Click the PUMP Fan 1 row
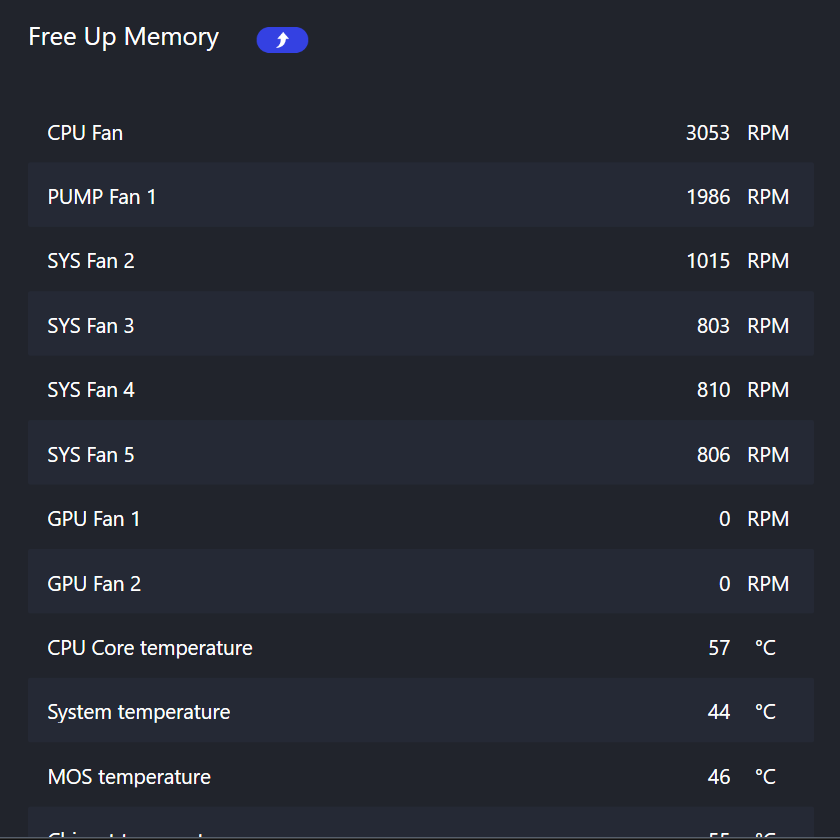Image resolution: width=840 pixels, height=840 pixels. click(x=421, y=195)
